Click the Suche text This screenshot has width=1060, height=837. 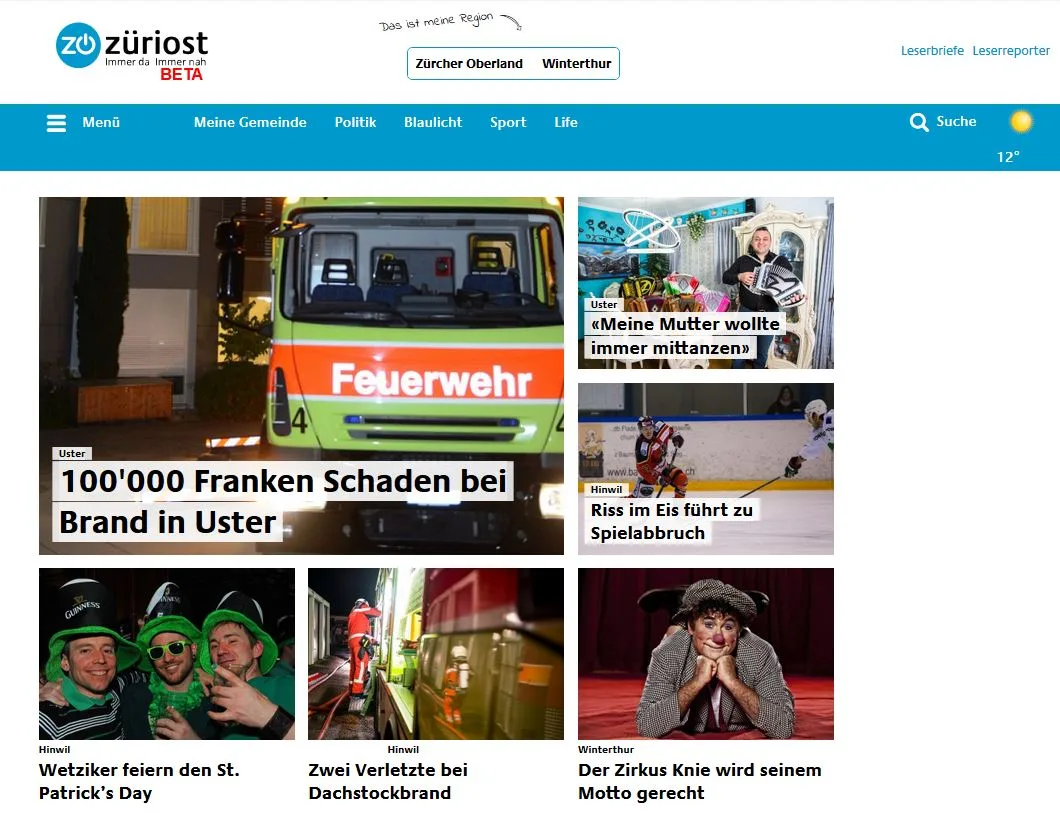[x=956, y=122]
